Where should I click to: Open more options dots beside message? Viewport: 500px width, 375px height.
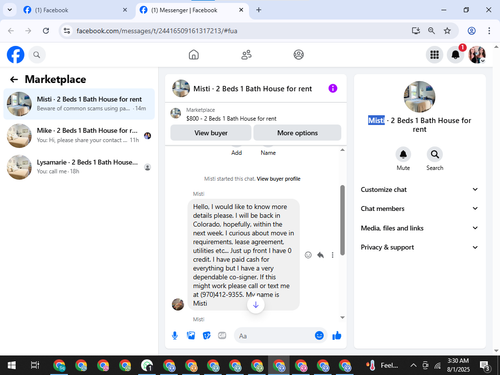point(332,255)
